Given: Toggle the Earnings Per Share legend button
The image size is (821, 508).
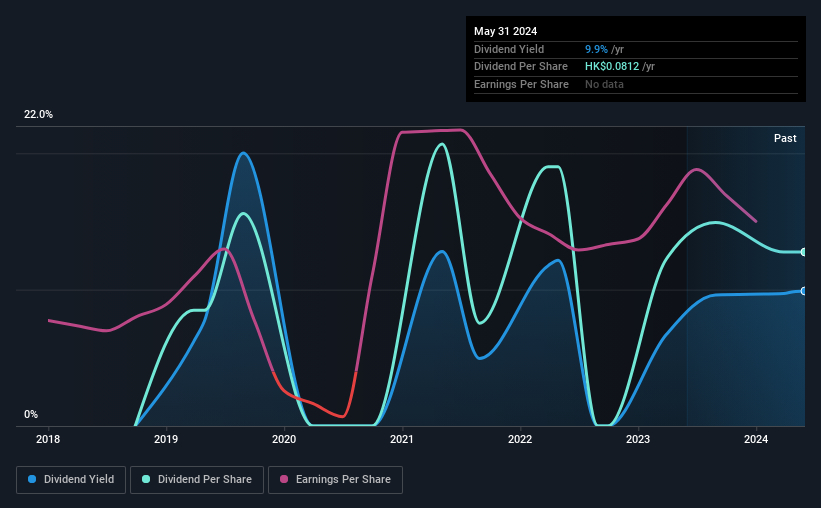Looking at the screenshot, I should click(x=335, y=479).
